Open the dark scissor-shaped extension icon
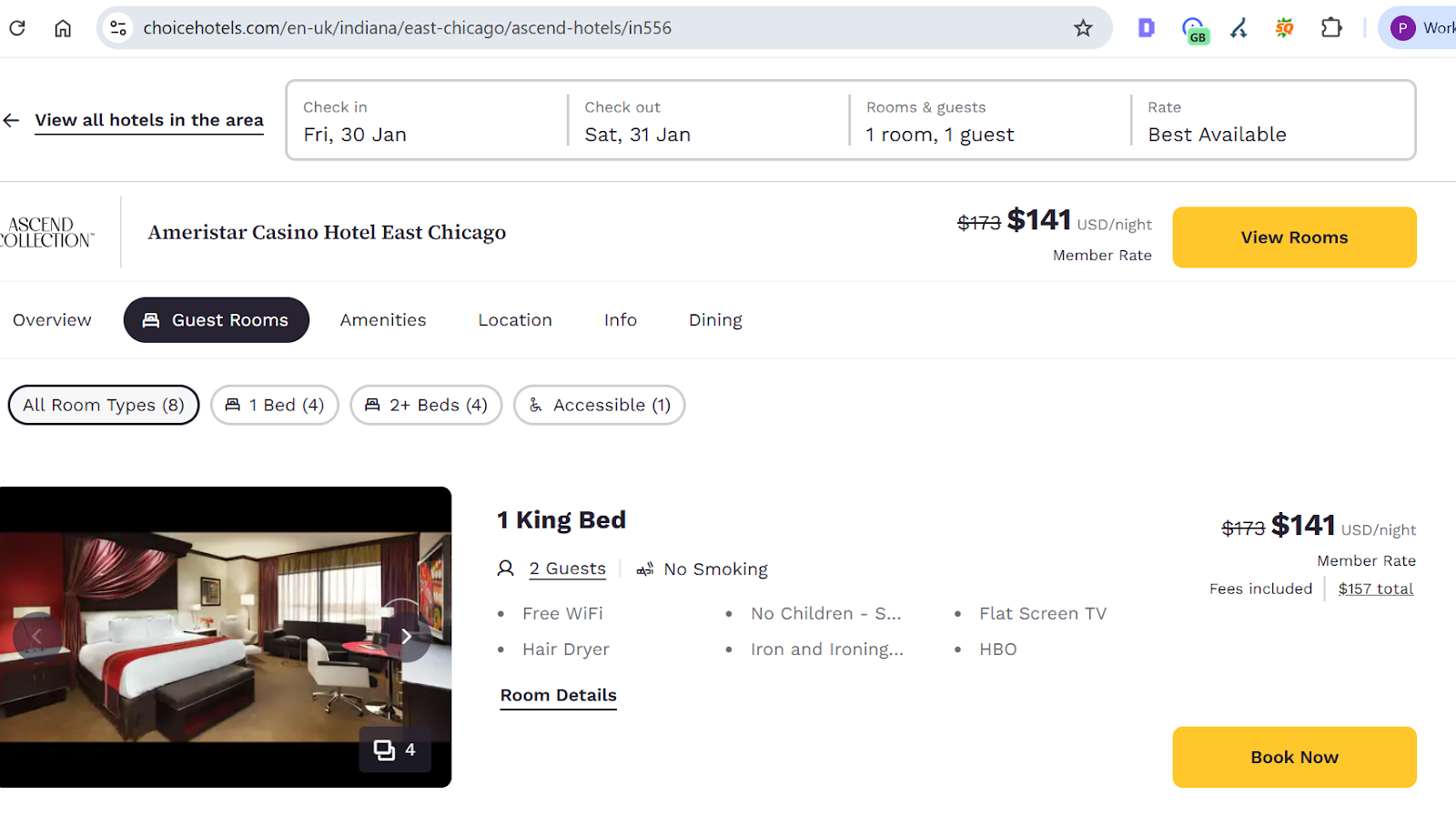The image size is (1456, 815). tap(1239, 28)
